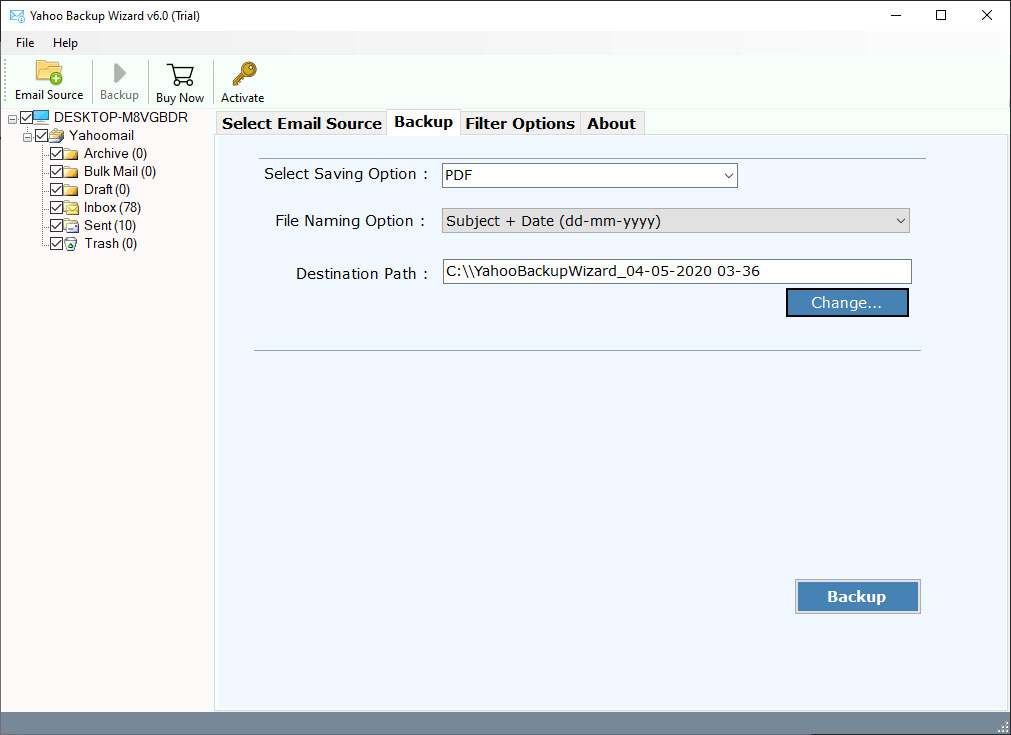Viewport: 1011px width, 735px height.
Task: Click the Yahoomail folder icon
Action: (x=57, y=135)
